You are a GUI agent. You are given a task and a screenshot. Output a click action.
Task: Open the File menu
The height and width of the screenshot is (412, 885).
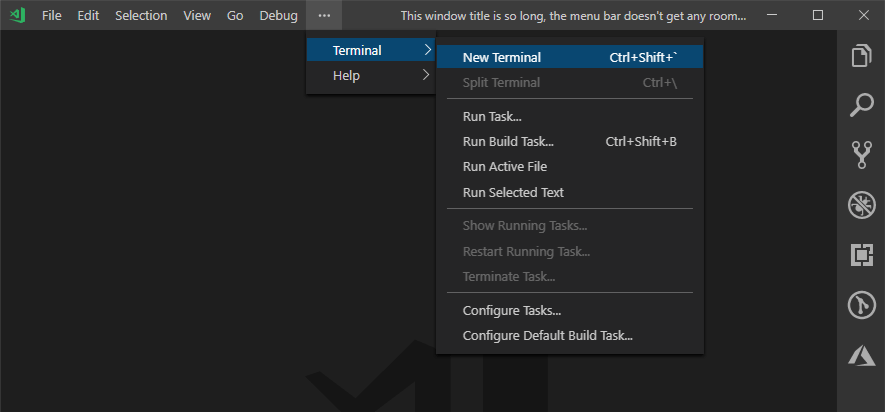(52, 16)
